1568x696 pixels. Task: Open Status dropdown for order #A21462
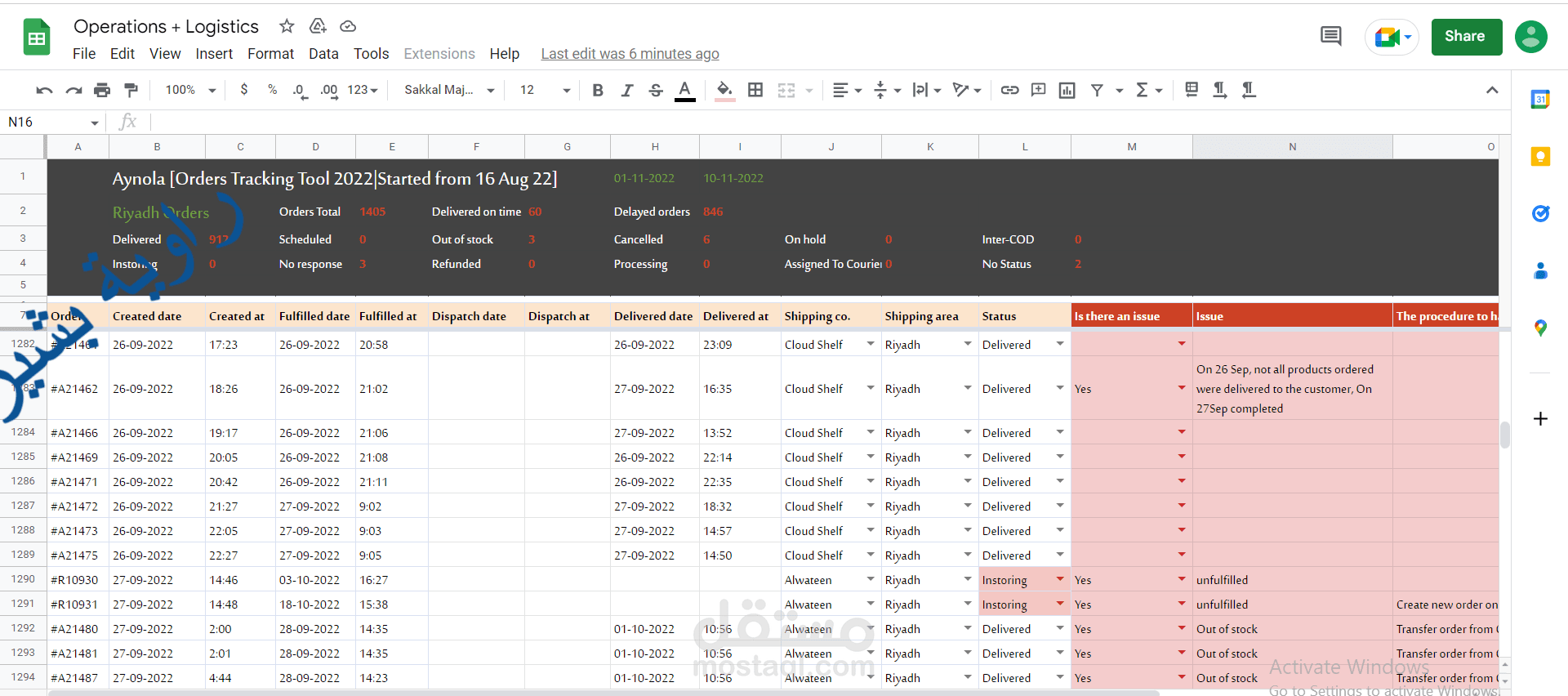pos(1060,388)
